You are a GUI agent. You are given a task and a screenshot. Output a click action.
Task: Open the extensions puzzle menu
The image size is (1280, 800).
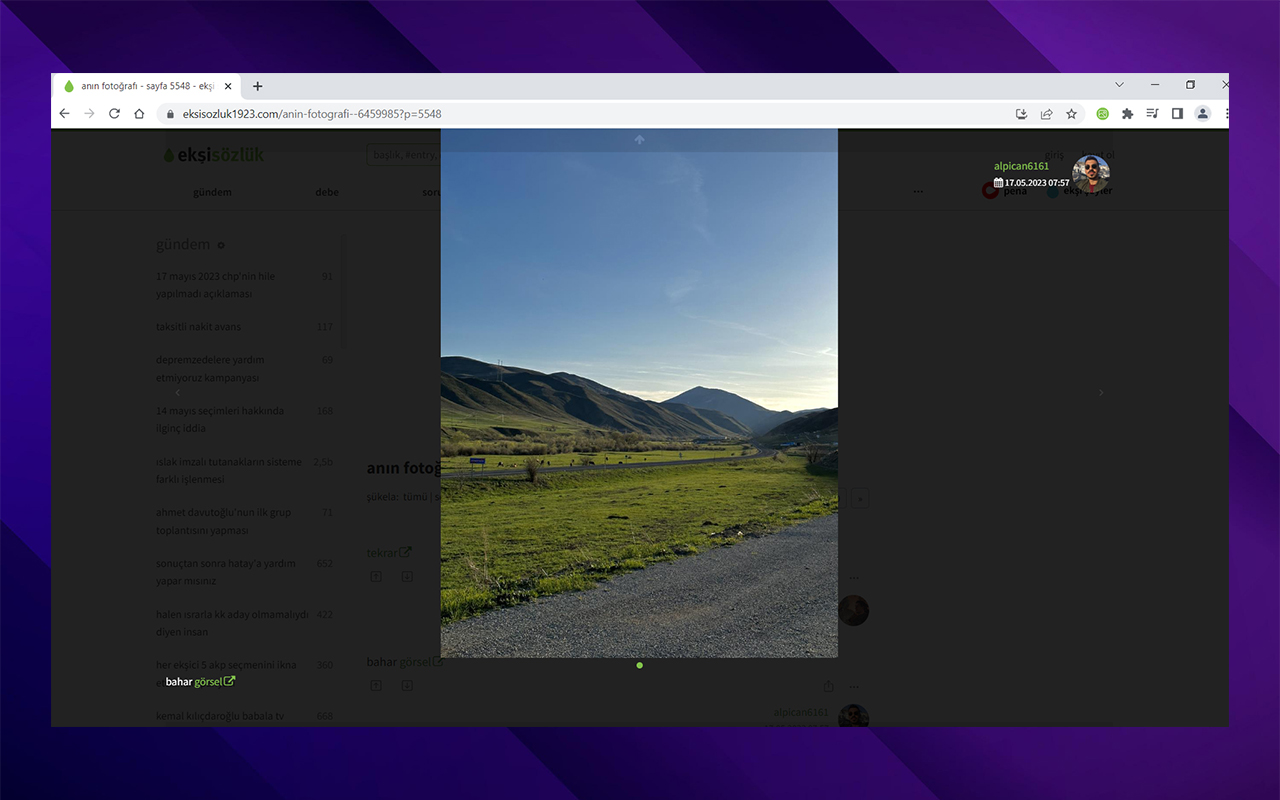pos(1127,114)
